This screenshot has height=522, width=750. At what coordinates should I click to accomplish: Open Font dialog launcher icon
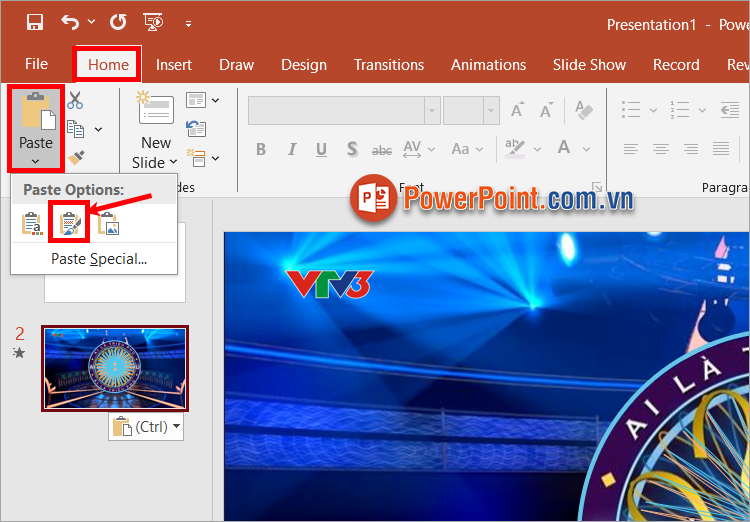(597, 186)
